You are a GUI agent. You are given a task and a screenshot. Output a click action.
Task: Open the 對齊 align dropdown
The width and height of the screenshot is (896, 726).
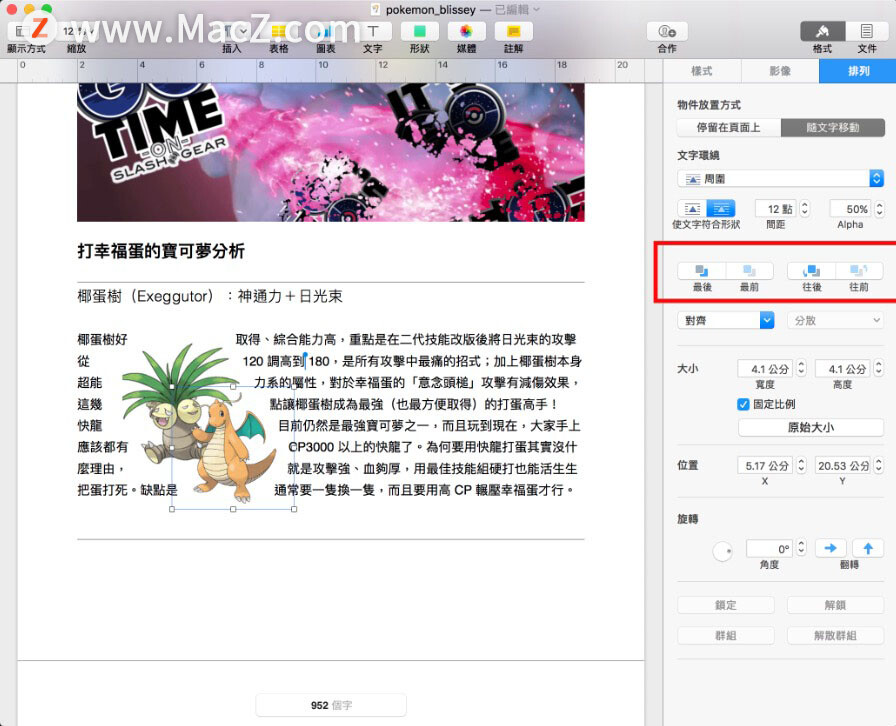pos(726,320)
